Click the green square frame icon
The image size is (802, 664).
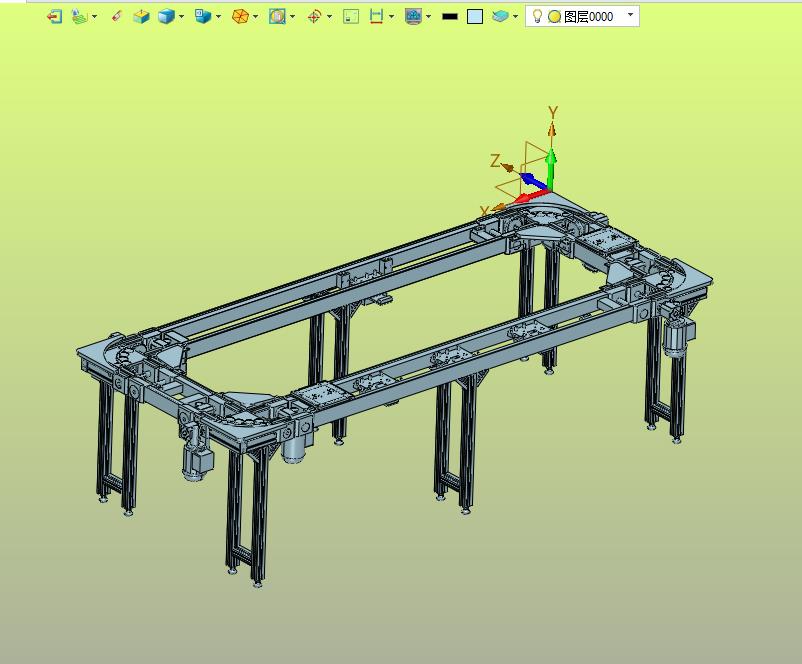tap(351, 17)
